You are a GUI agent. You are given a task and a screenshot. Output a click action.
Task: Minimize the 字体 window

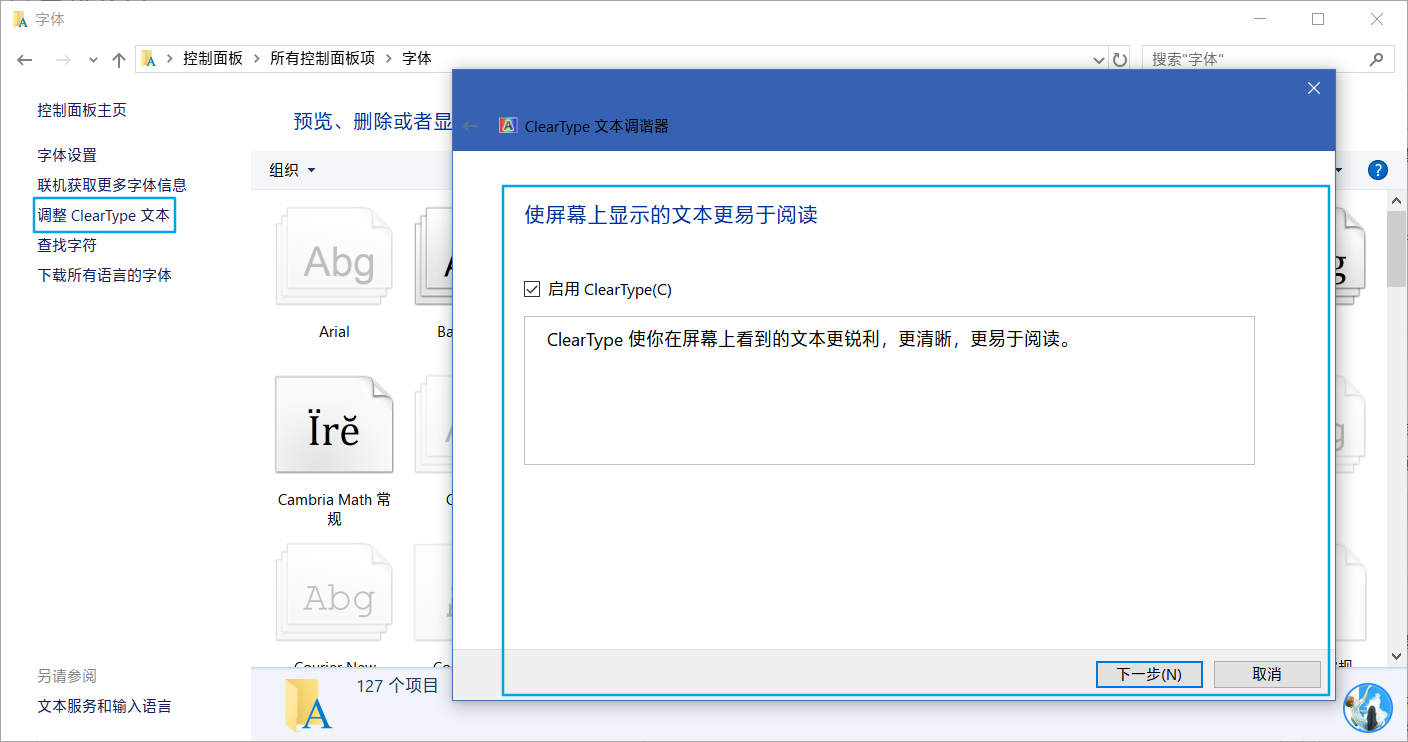tap(1262, 19)
